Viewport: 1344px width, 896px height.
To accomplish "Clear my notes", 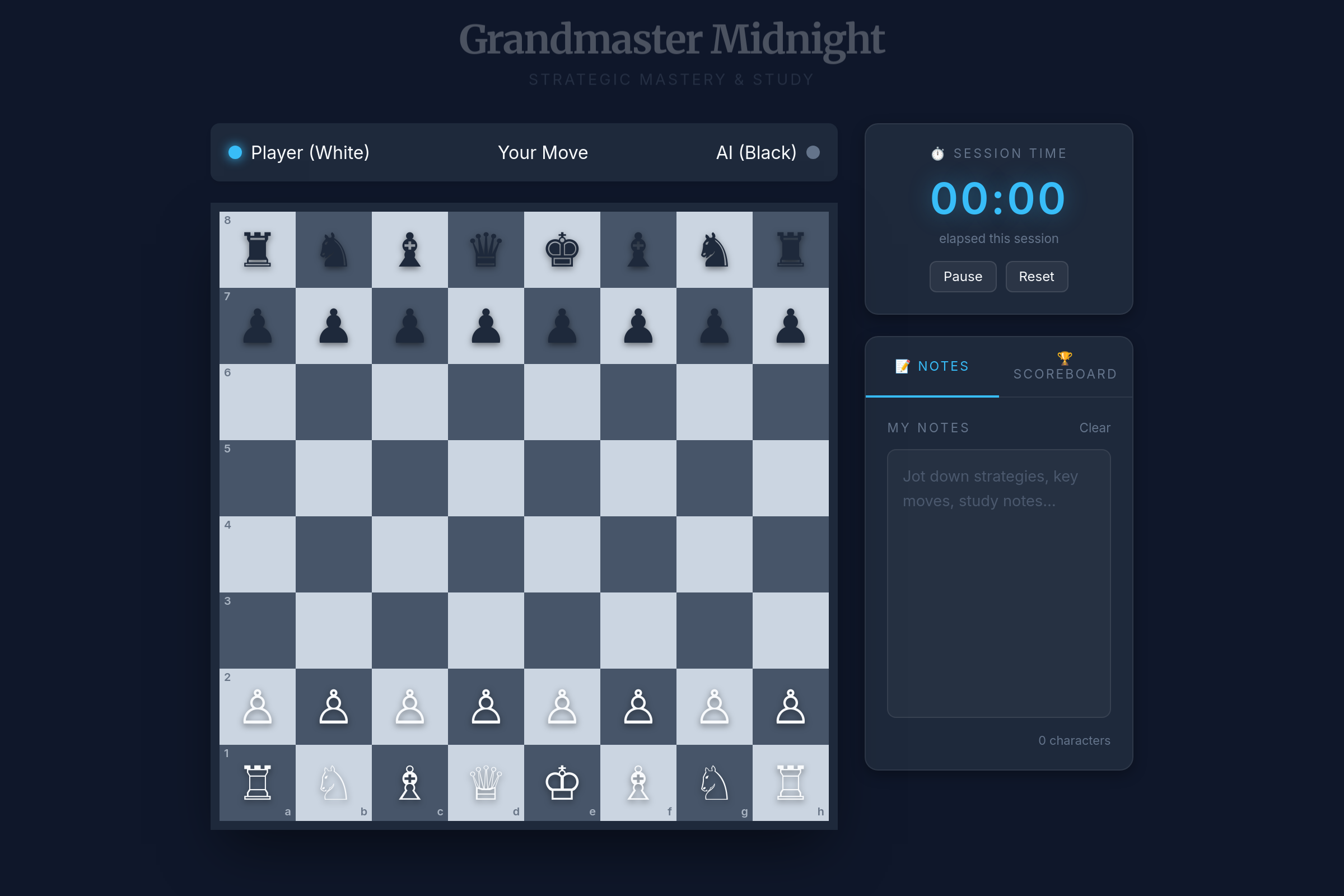I will pyautogui.click(x=1094, y=428).
